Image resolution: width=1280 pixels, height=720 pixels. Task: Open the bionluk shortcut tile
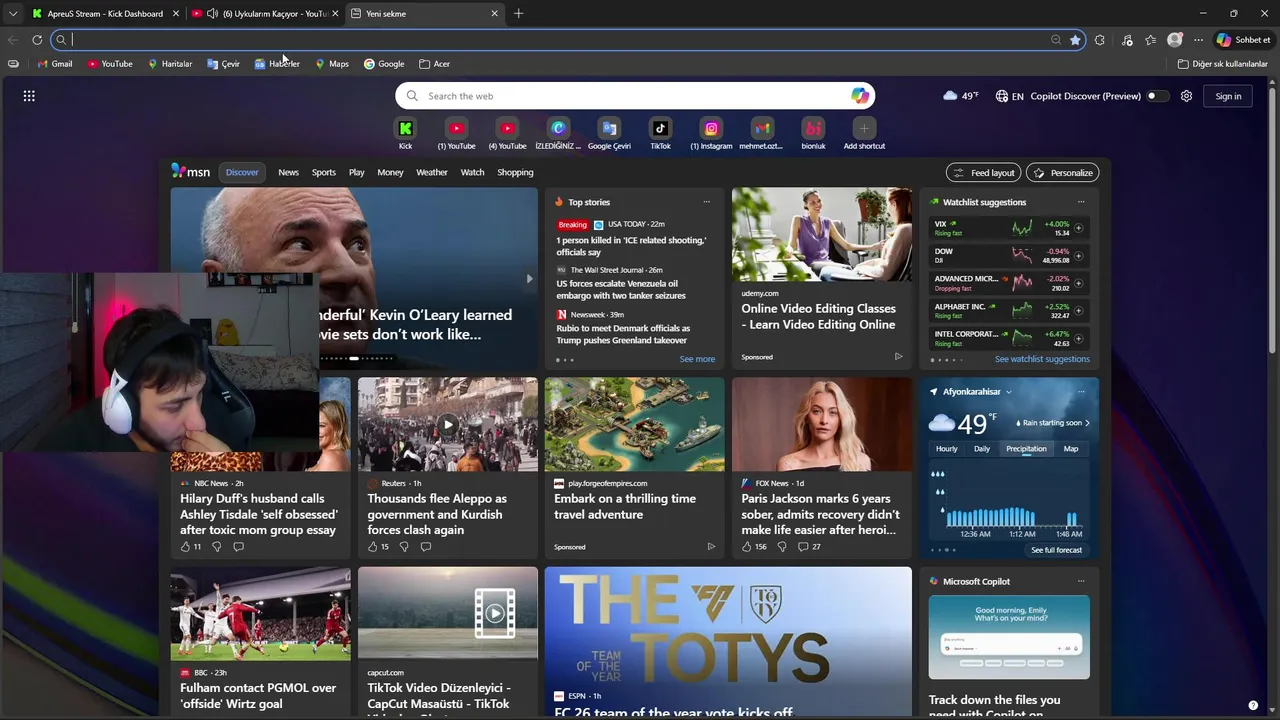pyautogui.click(x=813, y=133)
